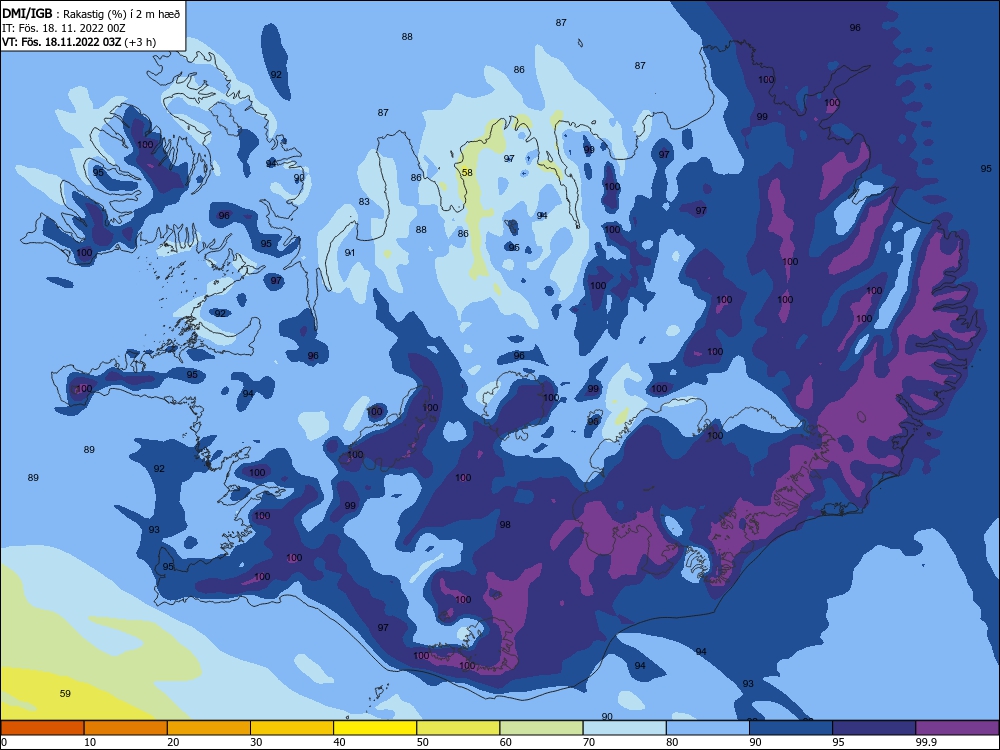Screen dimensions: 1000x750
Task: Click the 70–80 pale blue legend swatch
Action: coord(625,728)
